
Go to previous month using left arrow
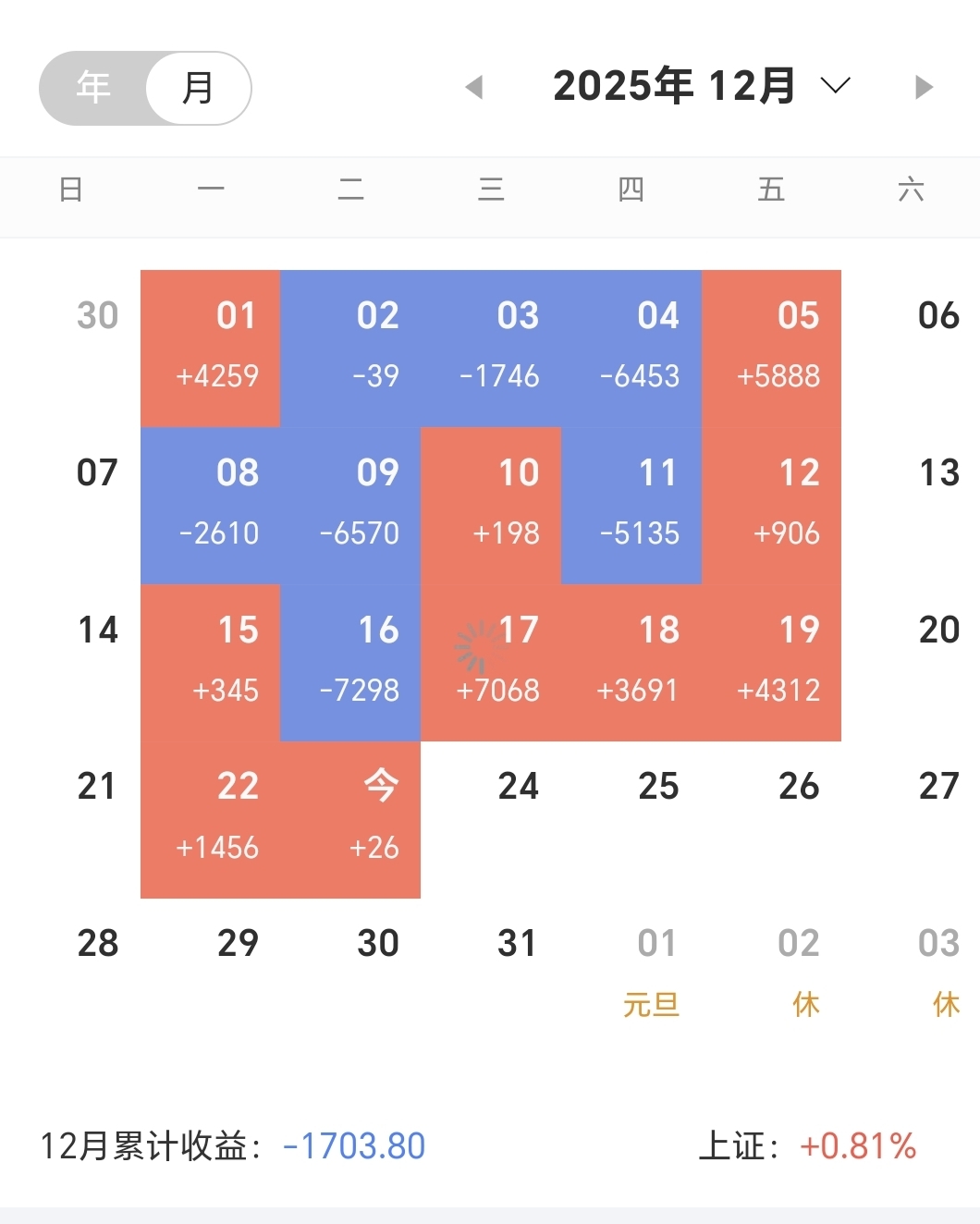474,88
